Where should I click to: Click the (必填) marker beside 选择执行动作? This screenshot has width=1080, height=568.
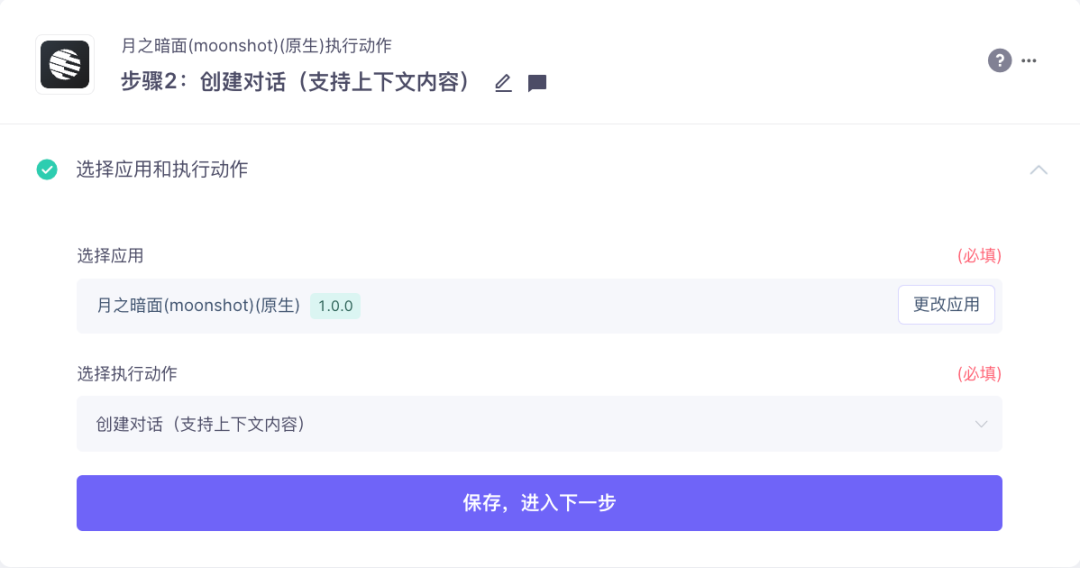coord(979,374)
